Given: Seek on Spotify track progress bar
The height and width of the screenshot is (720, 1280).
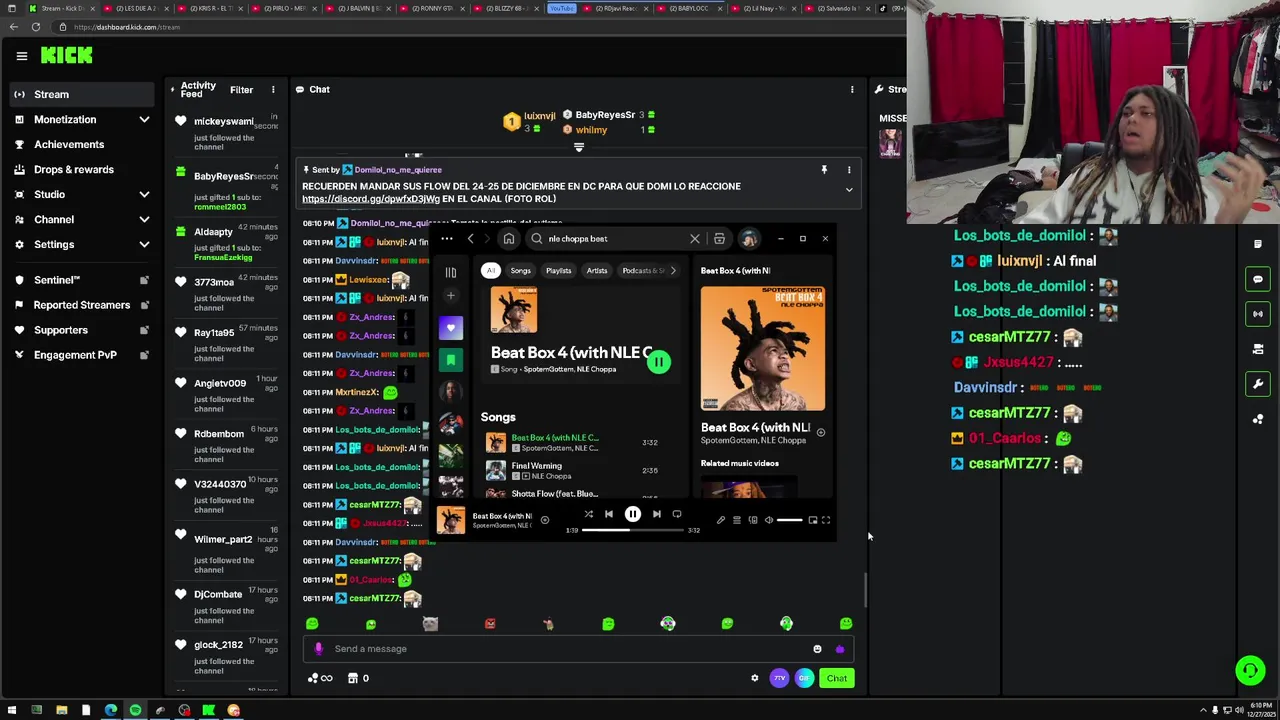Looking at the screenshot, I should tap(633, 530).
